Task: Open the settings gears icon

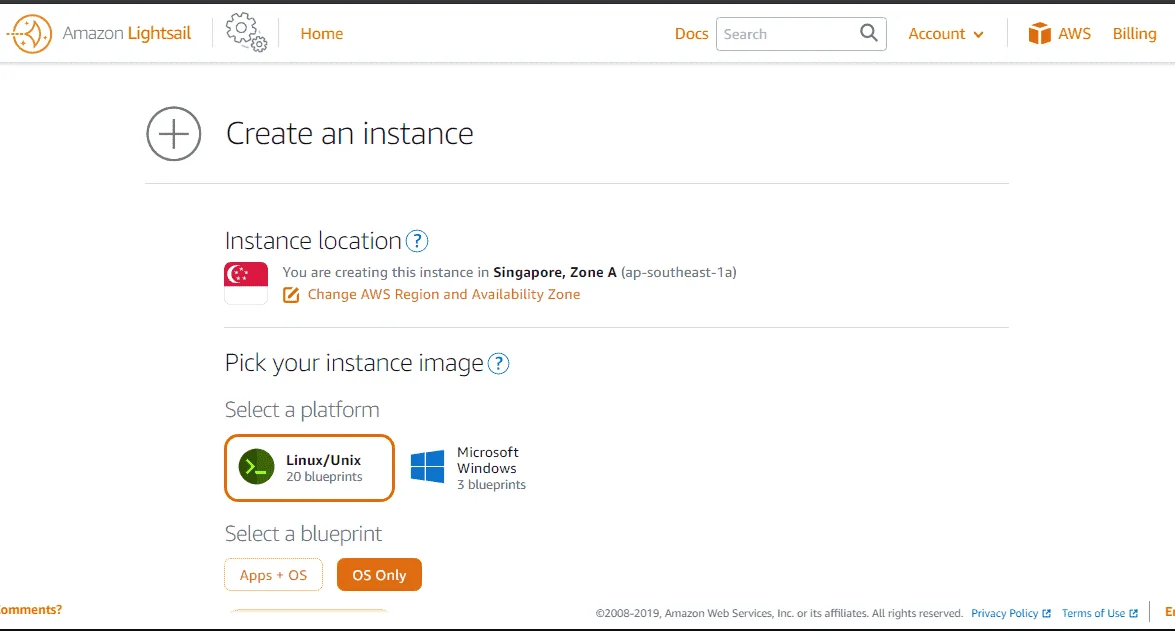Action: coord(246,32)
